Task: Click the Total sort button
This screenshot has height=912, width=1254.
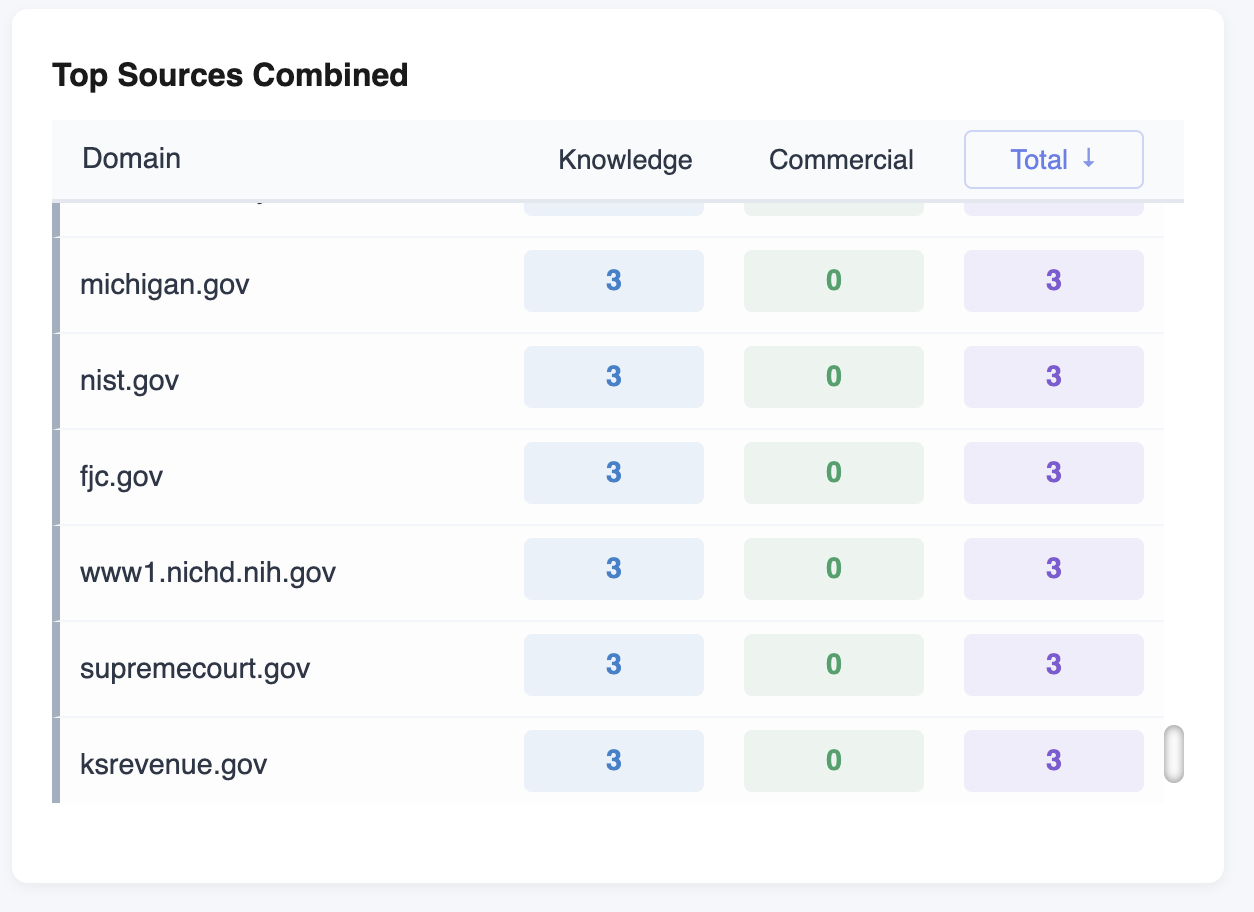Action: coord(1053,160)
